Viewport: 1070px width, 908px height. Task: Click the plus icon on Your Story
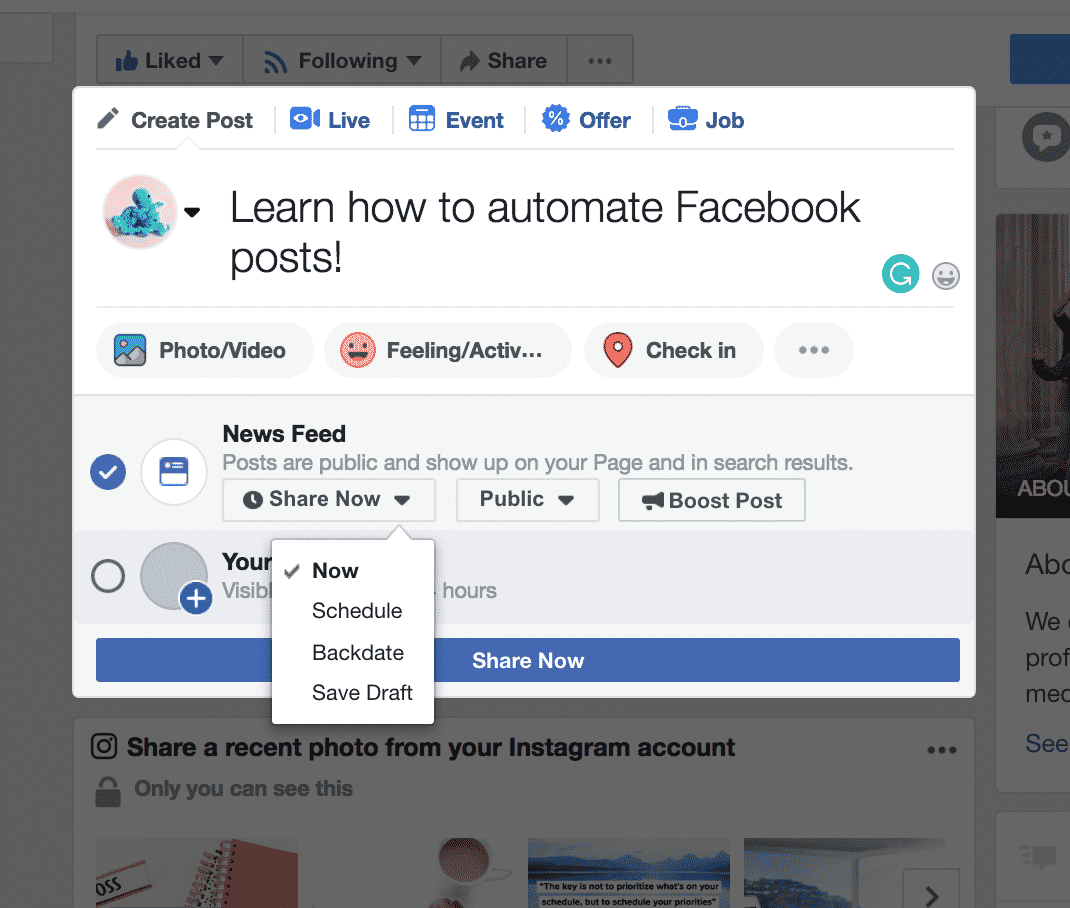(196, 599)
